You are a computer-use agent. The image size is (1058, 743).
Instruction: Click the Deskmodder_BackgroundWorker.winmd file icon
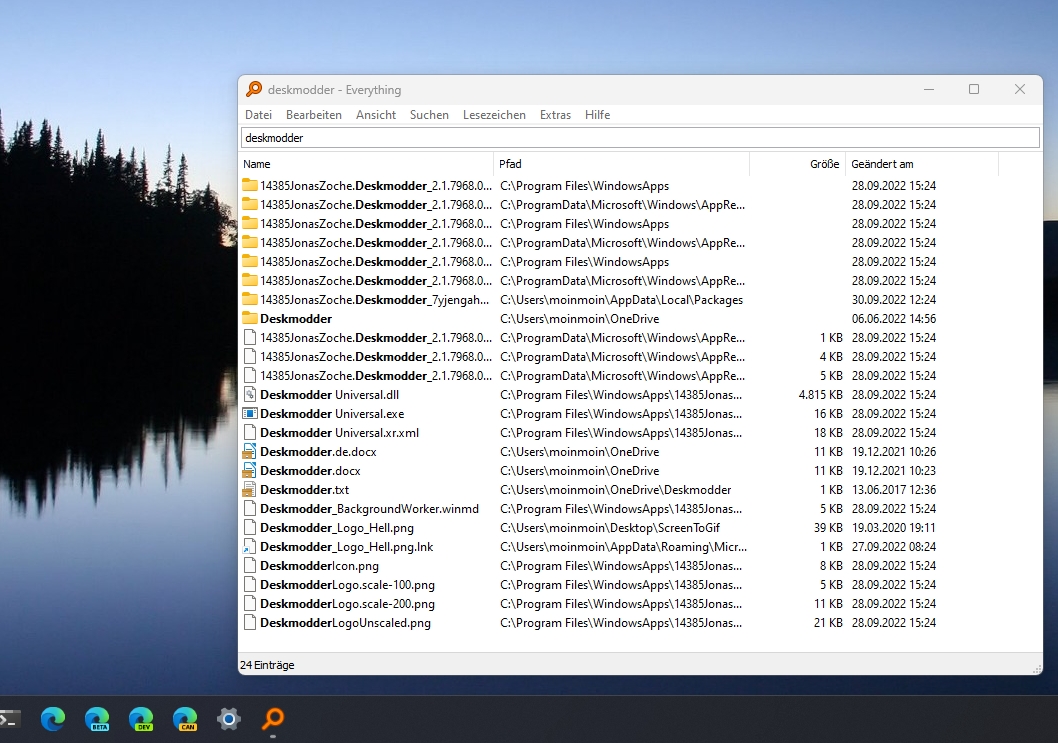[250, 509]
